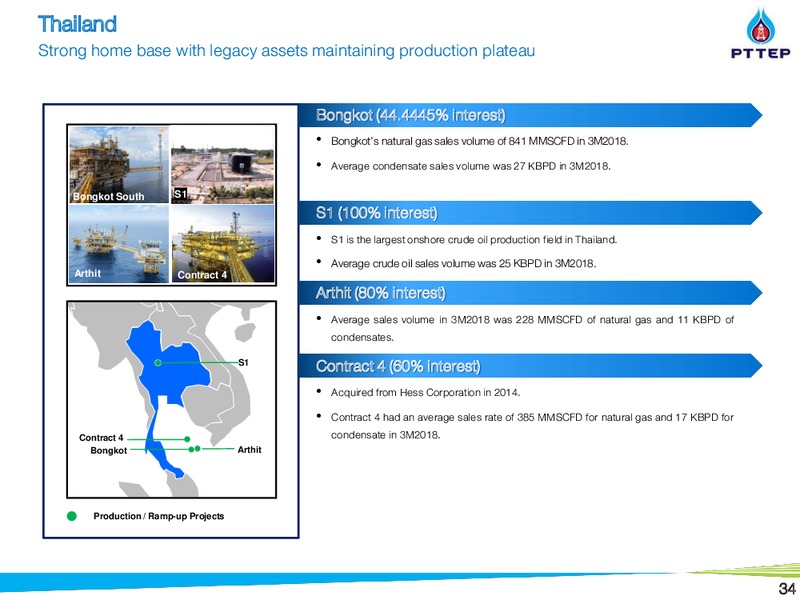
Task: Click the S1 largest onshore field line
Action: (x=474, y=239)
